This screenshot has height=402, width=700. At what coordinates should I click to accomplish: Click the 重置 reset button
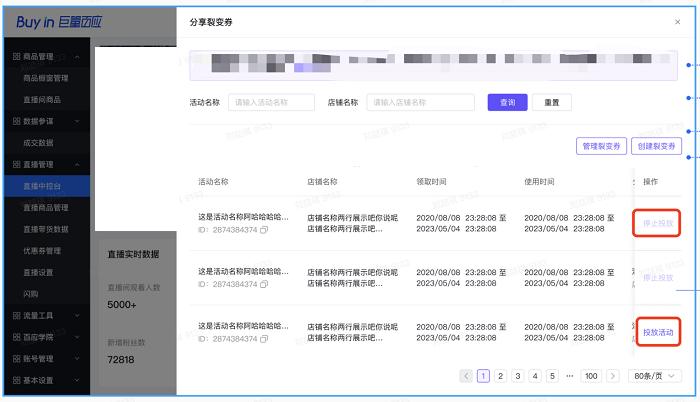coord(551,102)
